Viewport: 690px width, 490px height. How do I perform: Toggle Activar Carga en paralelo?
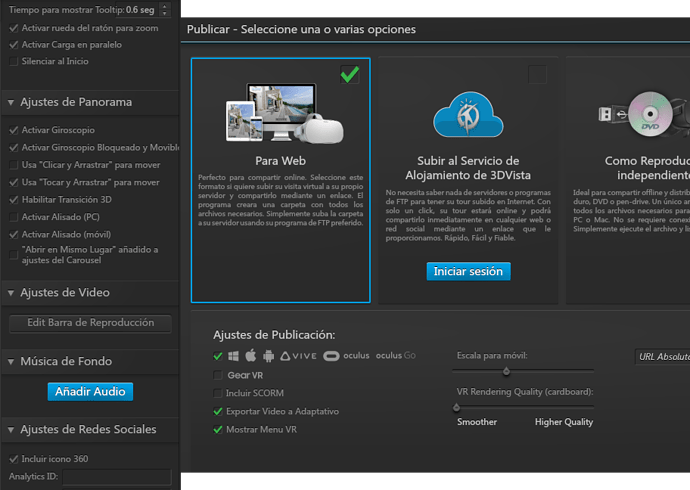click(14, 45)
